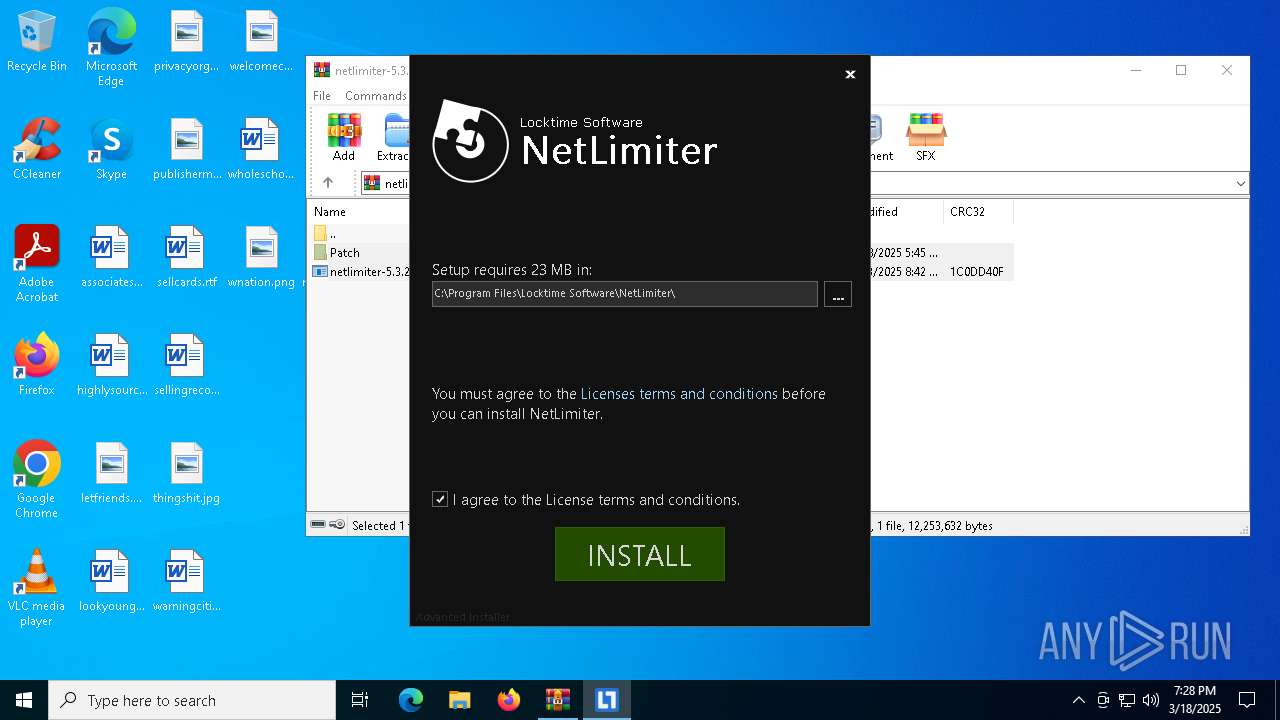Close the NetLimiter setup dialog
1280x720 pixels.
click(x=850, y=74)
